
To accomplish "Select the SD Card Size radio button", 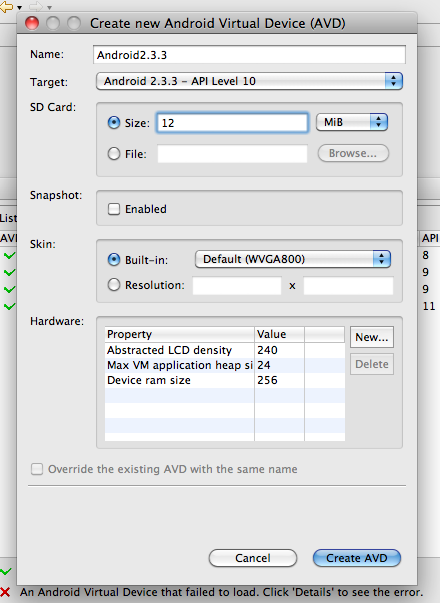I will tap(114, 123).
